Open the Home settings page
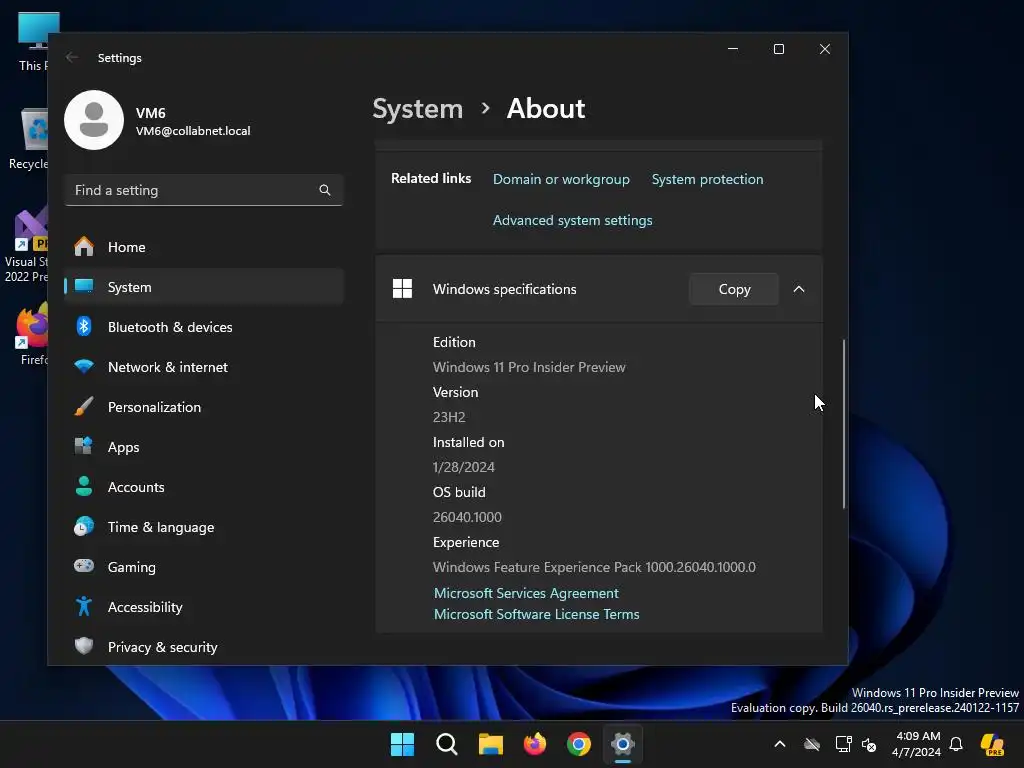1024x768 pixels. click(204, 247)
